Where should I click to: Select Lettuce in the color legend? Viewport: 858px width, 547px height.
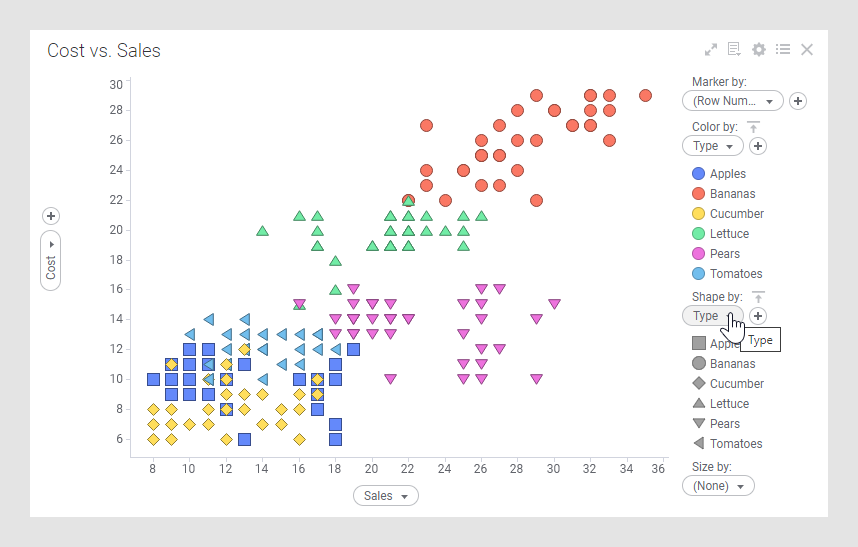[728, 234]
